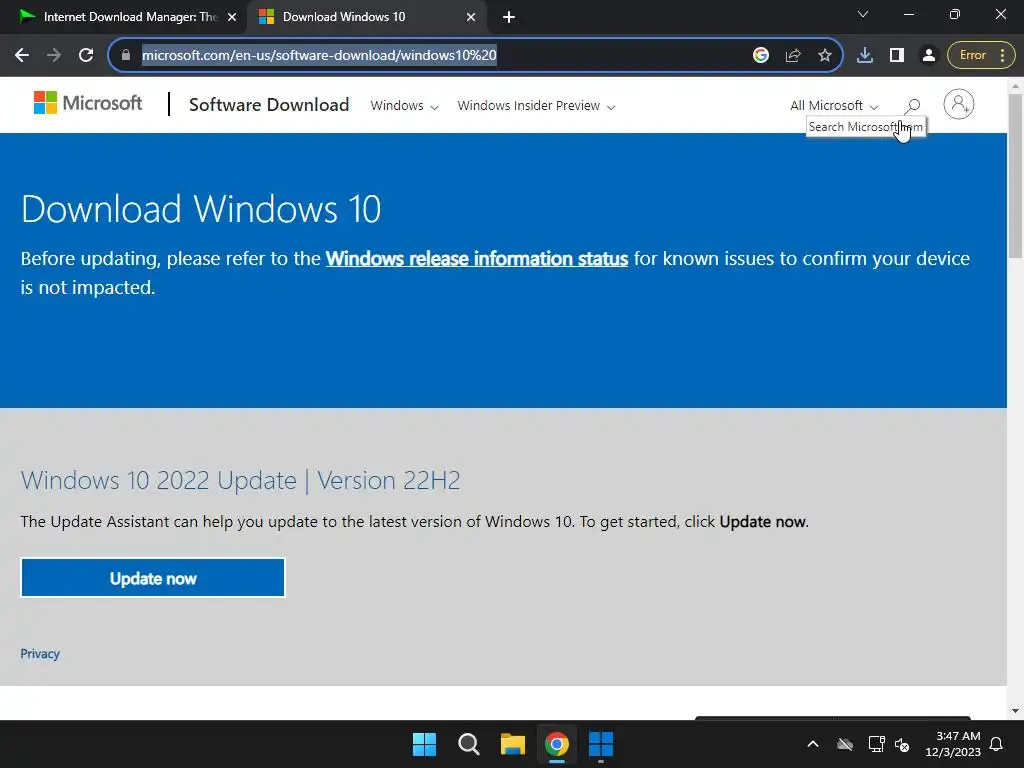The image size is (1024, 768).
Task: Click the Microsoft logo
Action: click(88, 103)
